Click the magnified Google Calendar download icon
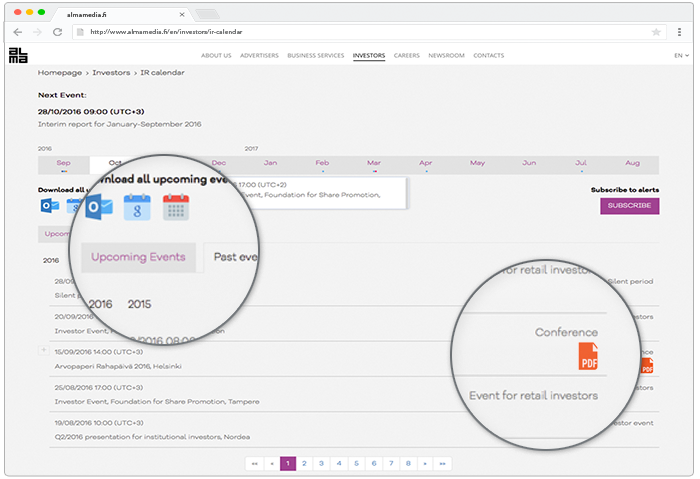This screenshot has width=700, height=479. click(x=137, y=207)
